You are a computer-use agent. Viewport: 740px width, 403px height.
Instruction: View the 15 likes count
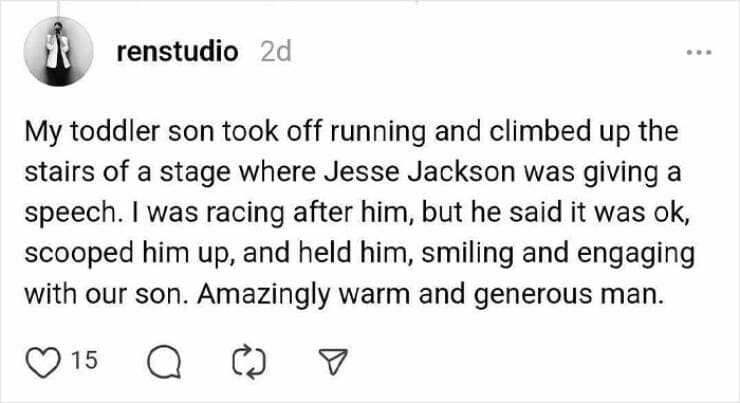point(86,358)
